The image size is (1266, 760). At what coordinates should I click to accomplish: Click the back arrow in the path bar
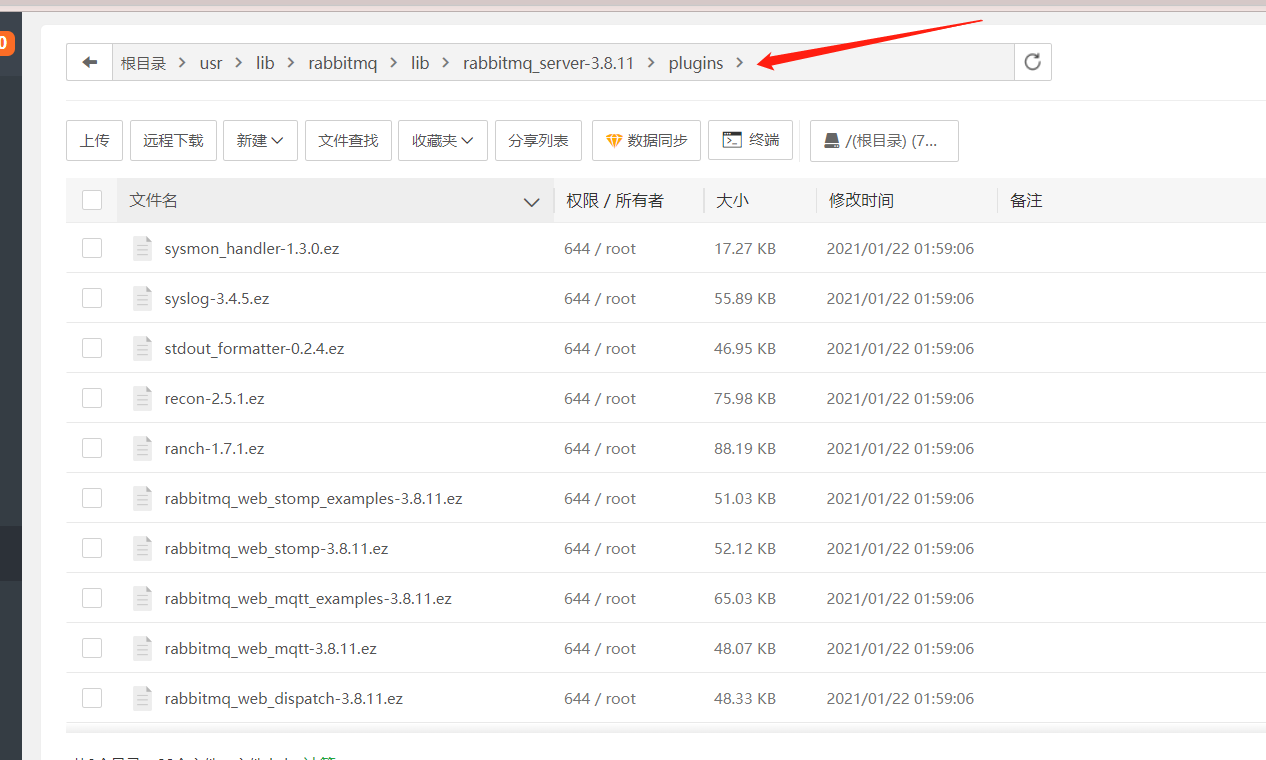[90, 62]
